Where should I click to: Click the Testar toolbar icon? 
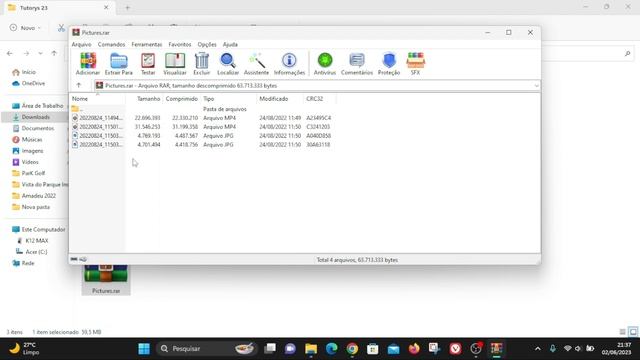[148, 64]
